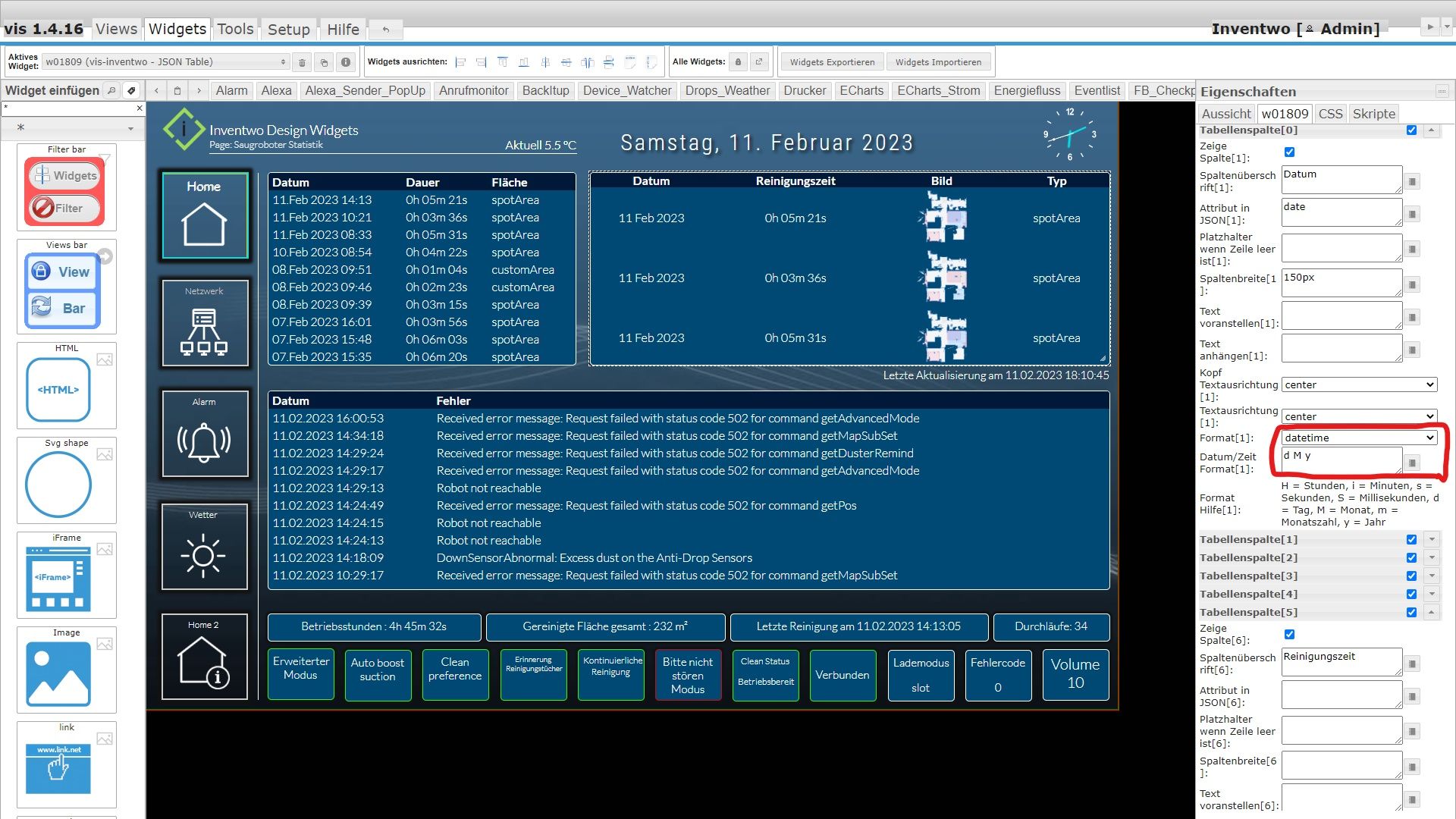Click the picker button beside Spaltenüberschrift[1]
The width and height of the screenshot is (1456, 819).
pos(1412,182)
